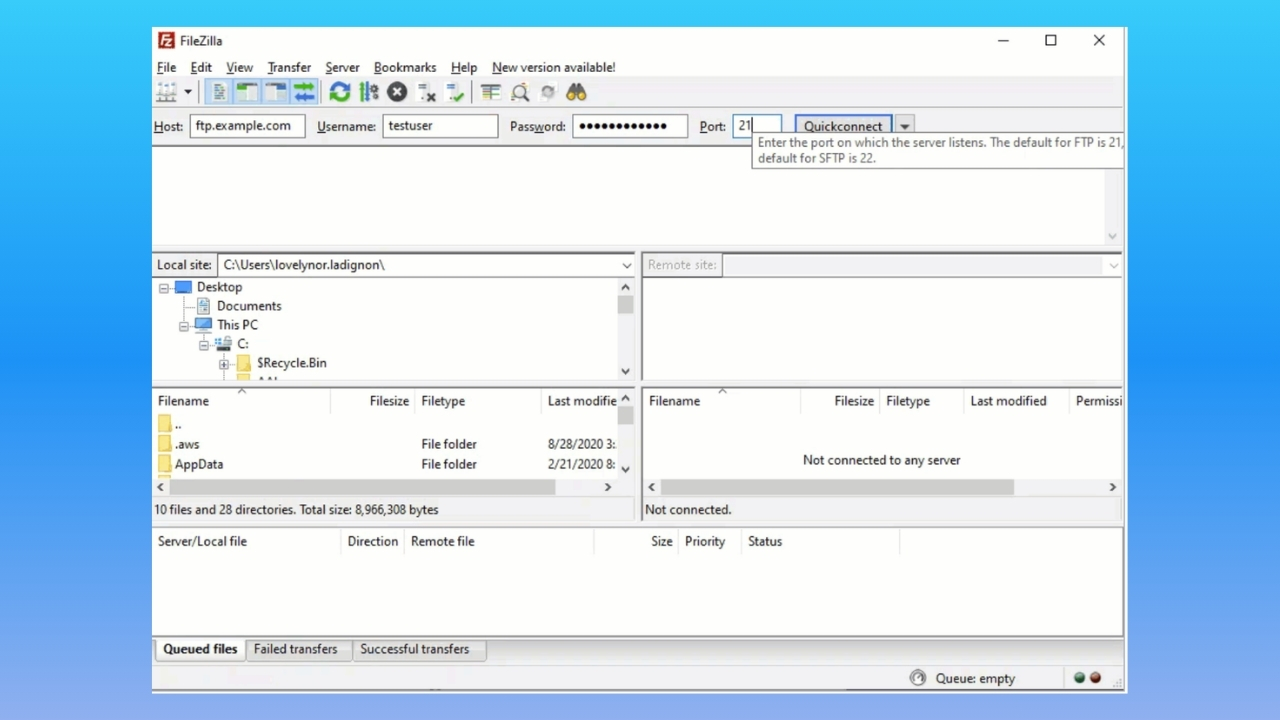Collapse the Desktop tree node
The width and height of the screenshot is (1280, 720).
pos(164,287)
